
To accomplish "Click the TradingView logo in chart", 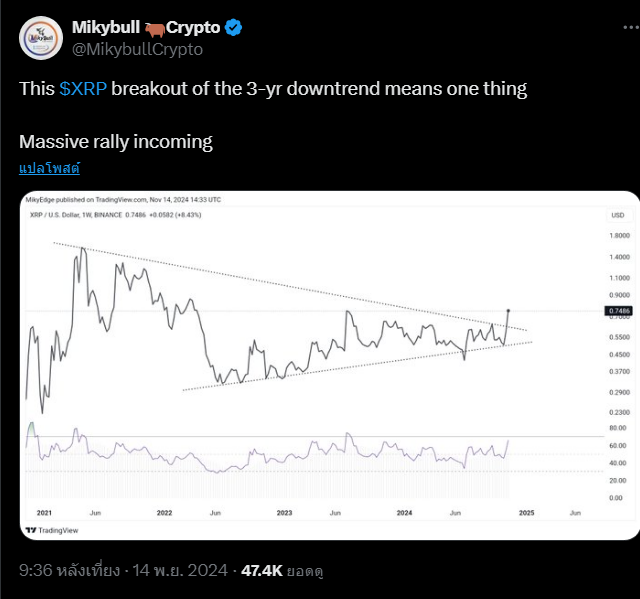I will (x=52, y=530).
